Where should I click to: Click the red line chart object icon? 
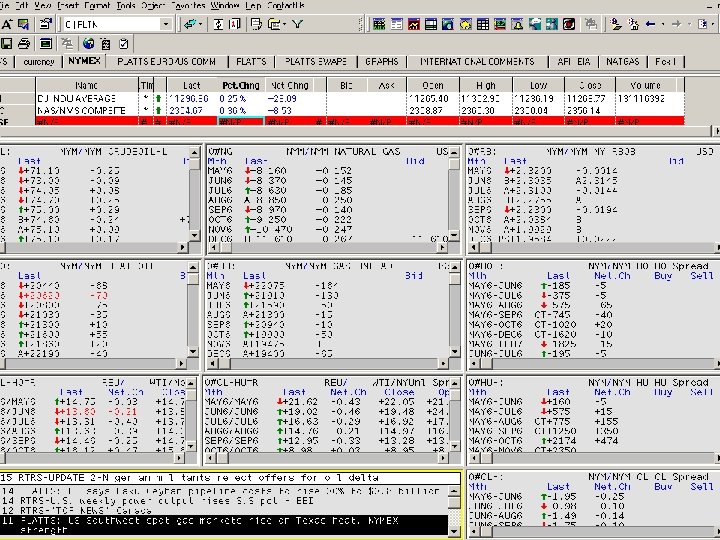[x=413, y=24]
